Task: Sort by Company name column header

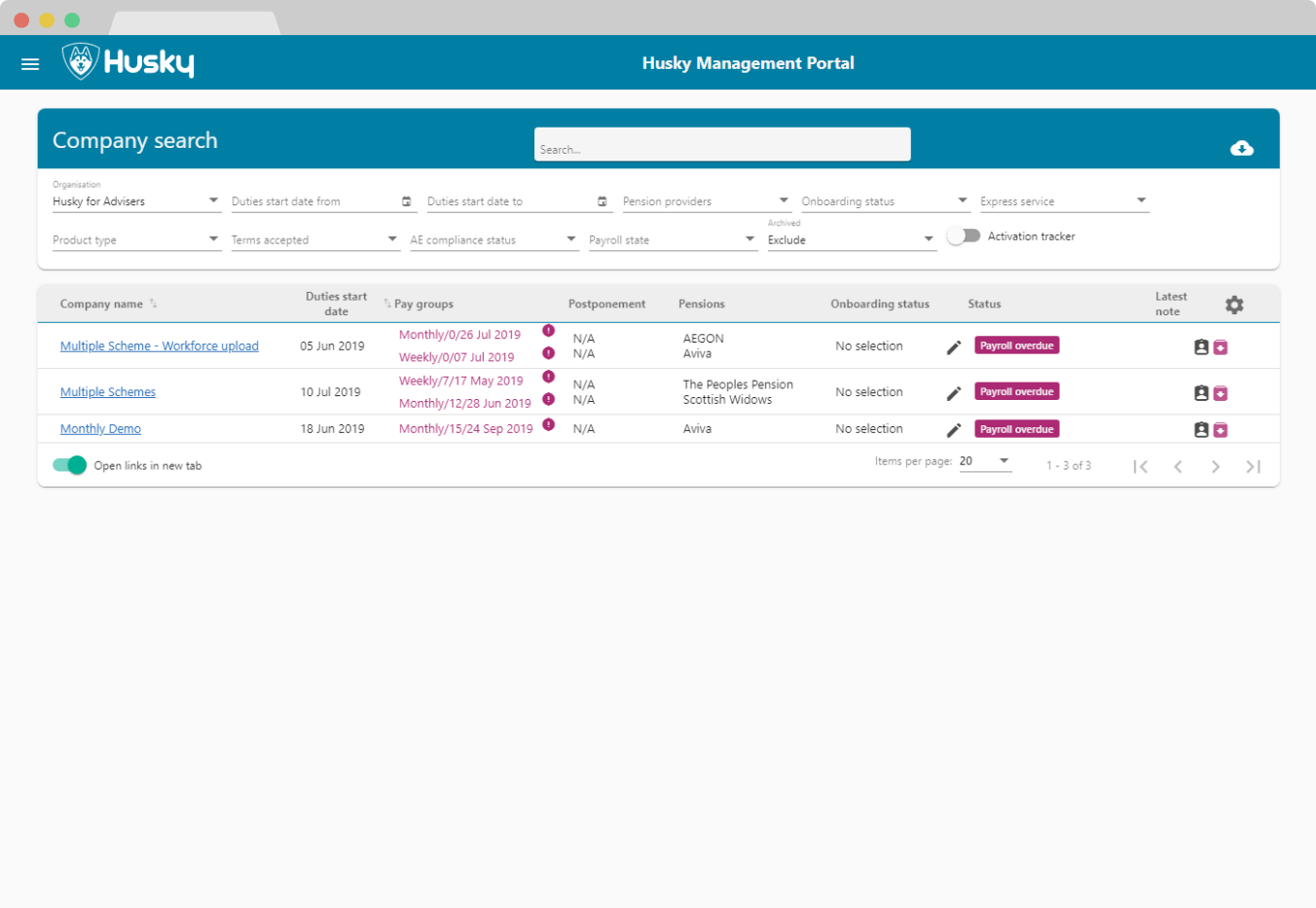Action: [x=102, y=304]
